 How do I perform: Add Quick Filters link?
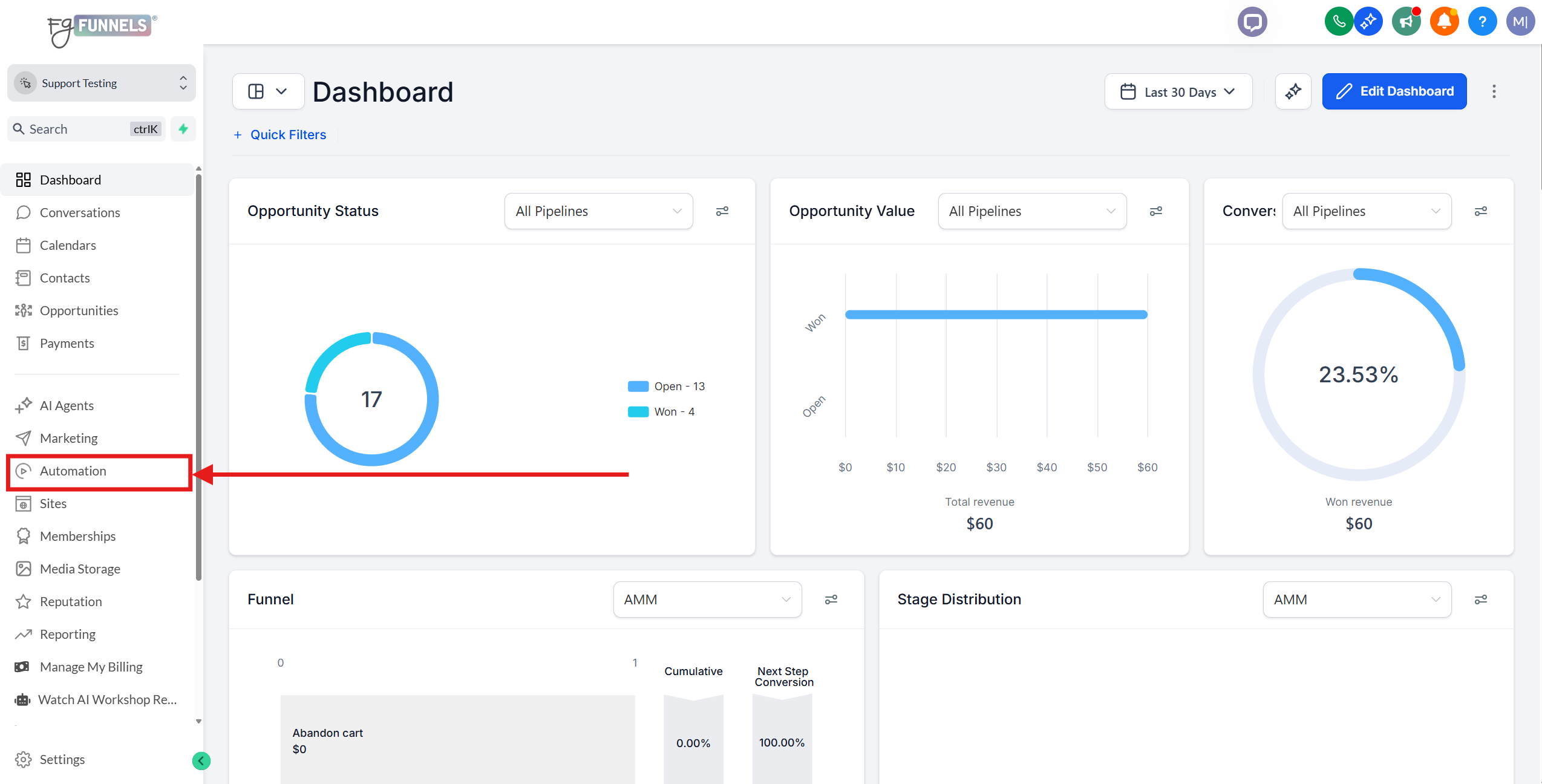(x=280, y=135)
